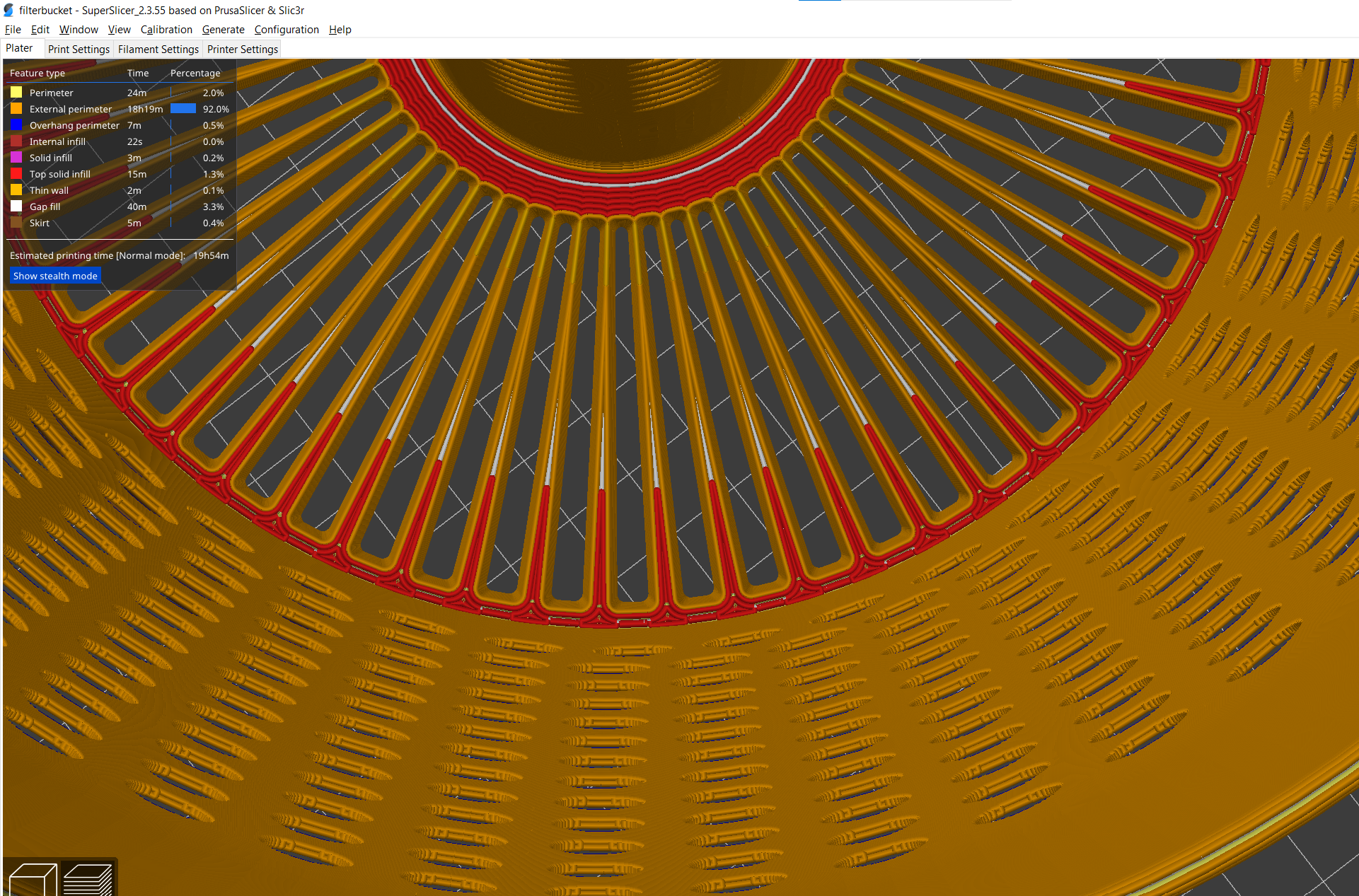Select the Top solid infill label

(x=60, y=174)
